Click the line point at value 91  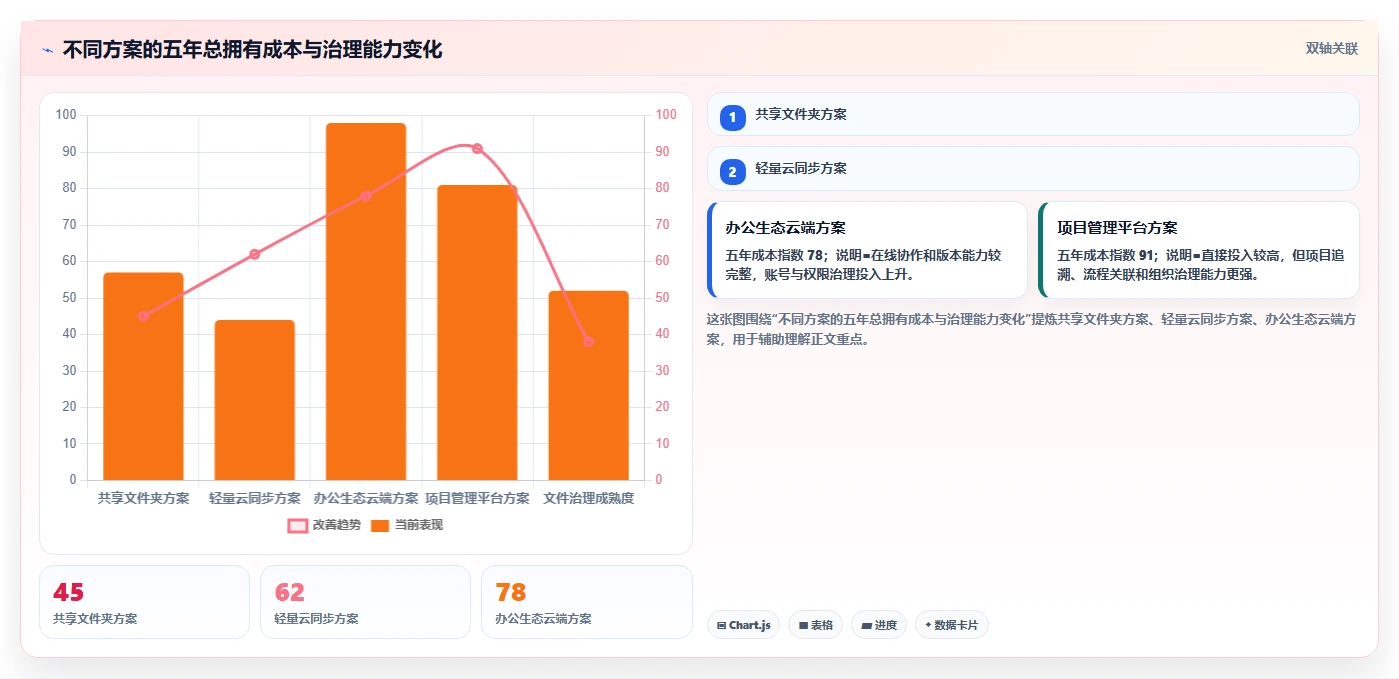pyautogui.click(x=477, y=148)
